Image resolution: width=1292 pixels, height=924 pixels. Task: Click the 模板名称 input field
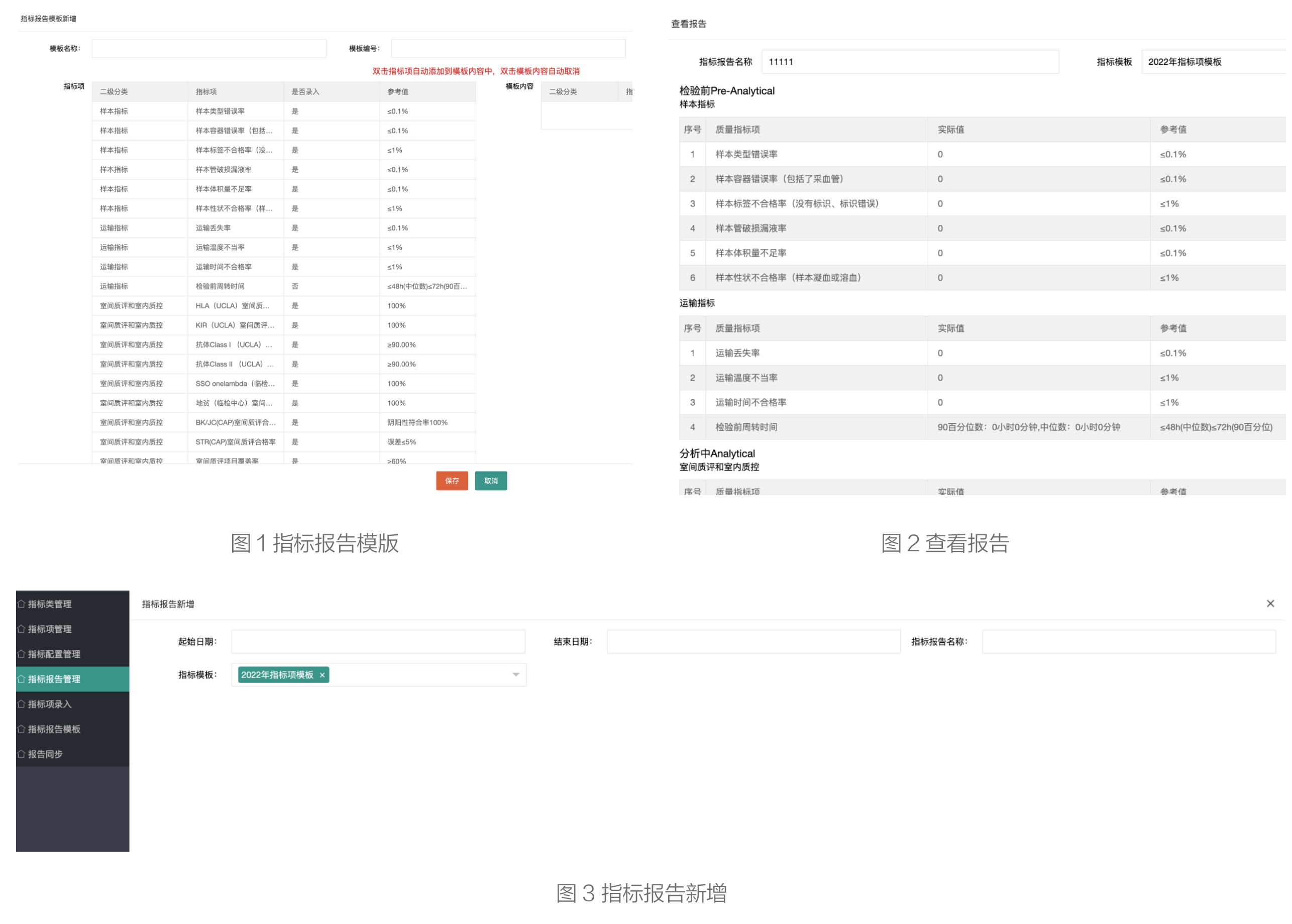(x=209, y=48)
